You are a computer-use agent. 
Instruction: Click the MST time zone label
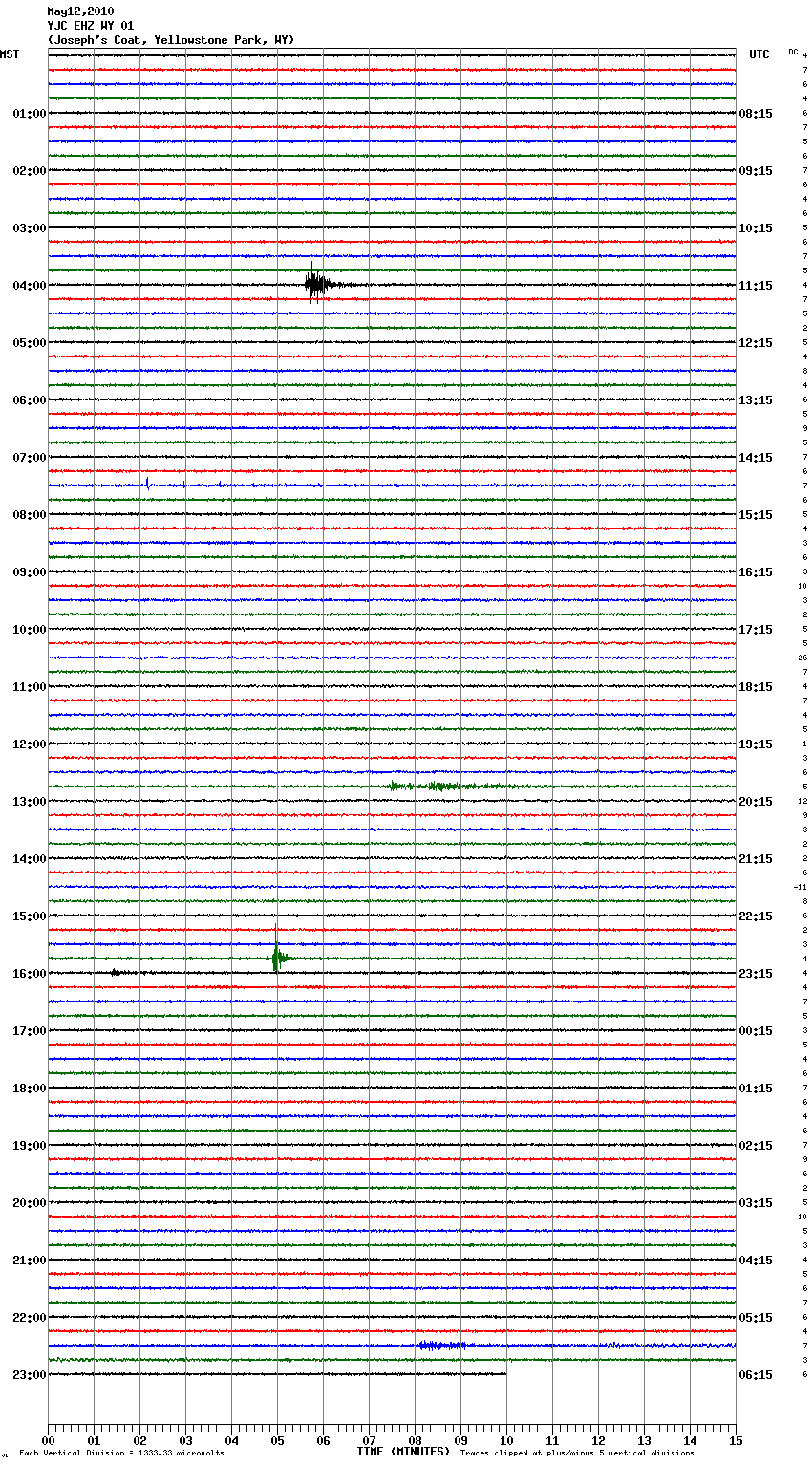[10, 54]
